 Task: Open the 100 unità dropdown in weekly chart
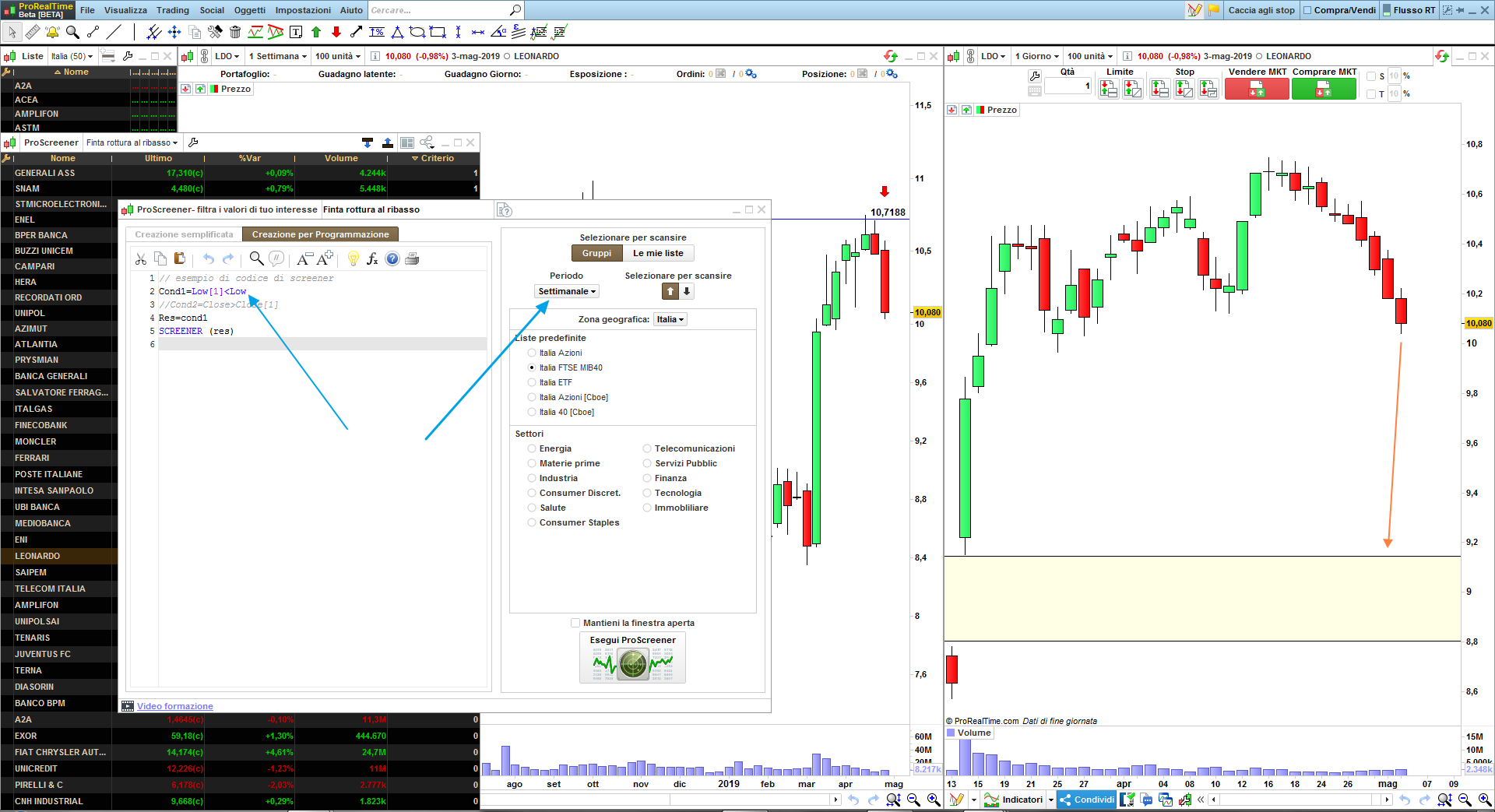[x=338, y=56]
